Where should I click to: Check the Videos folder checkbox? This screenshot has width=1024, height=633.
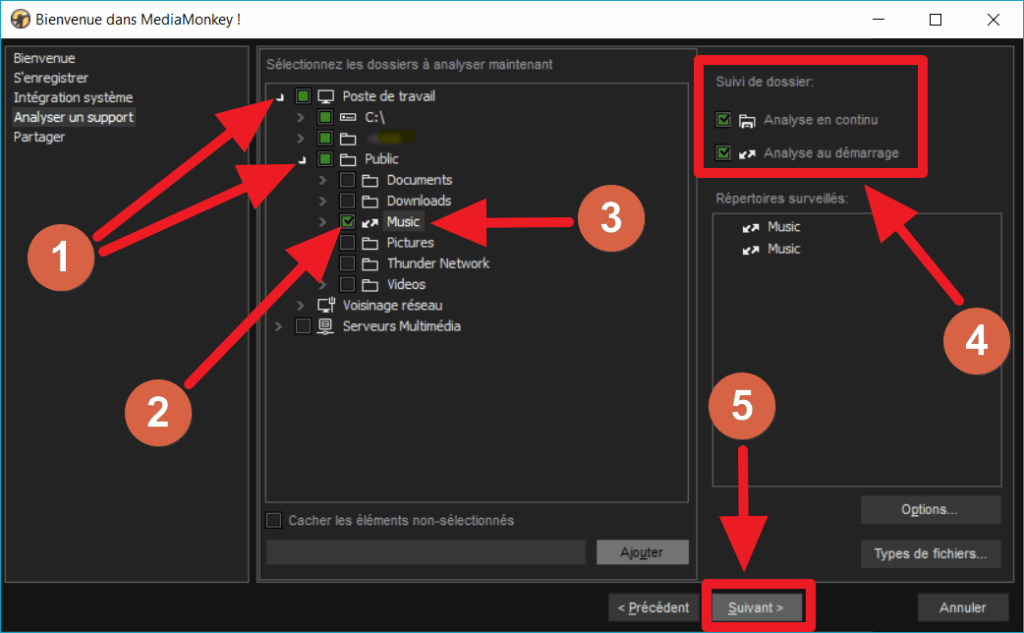point(347,284)
